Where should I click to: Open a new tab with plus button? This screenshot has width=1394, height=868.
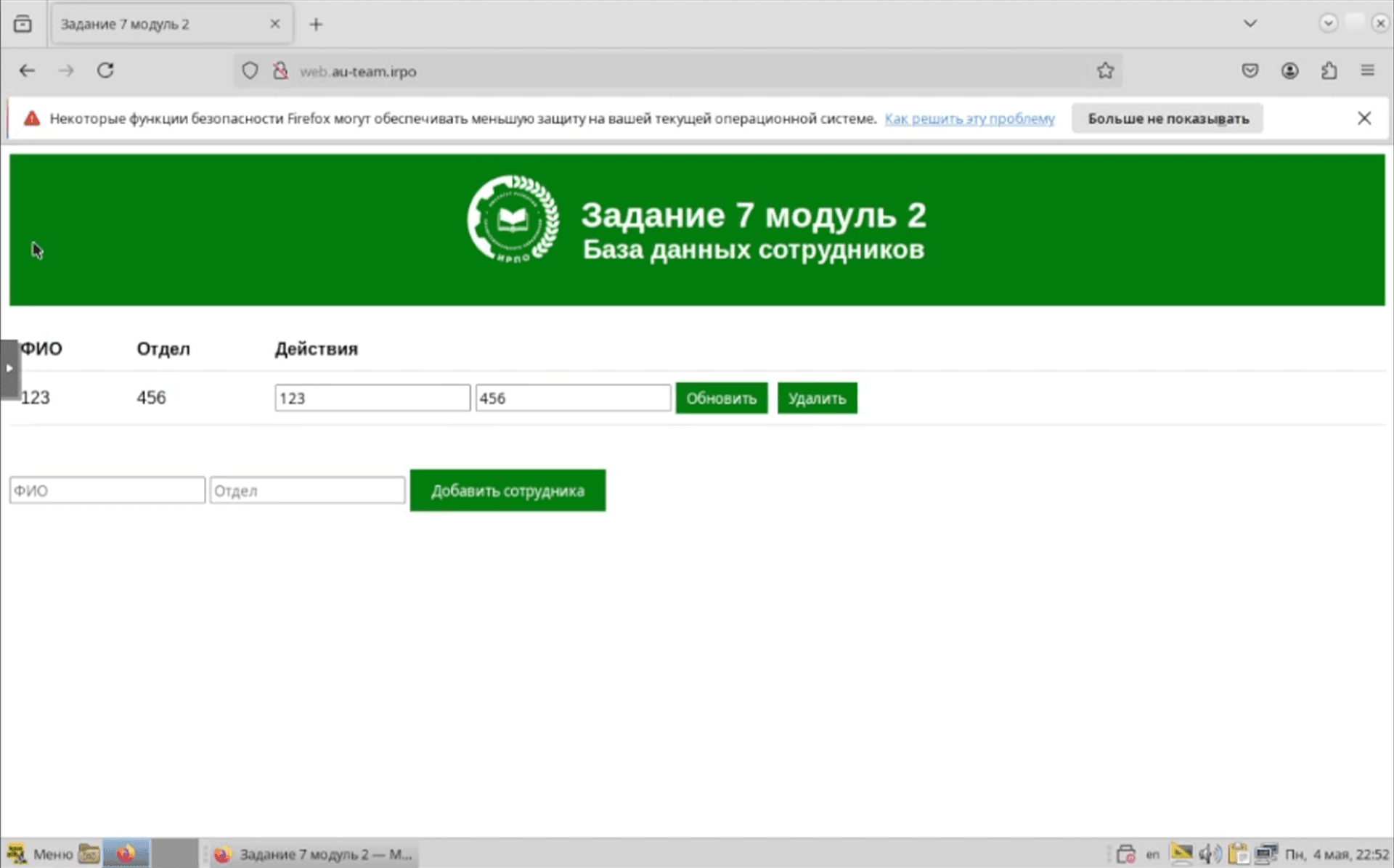coord(316,24)
